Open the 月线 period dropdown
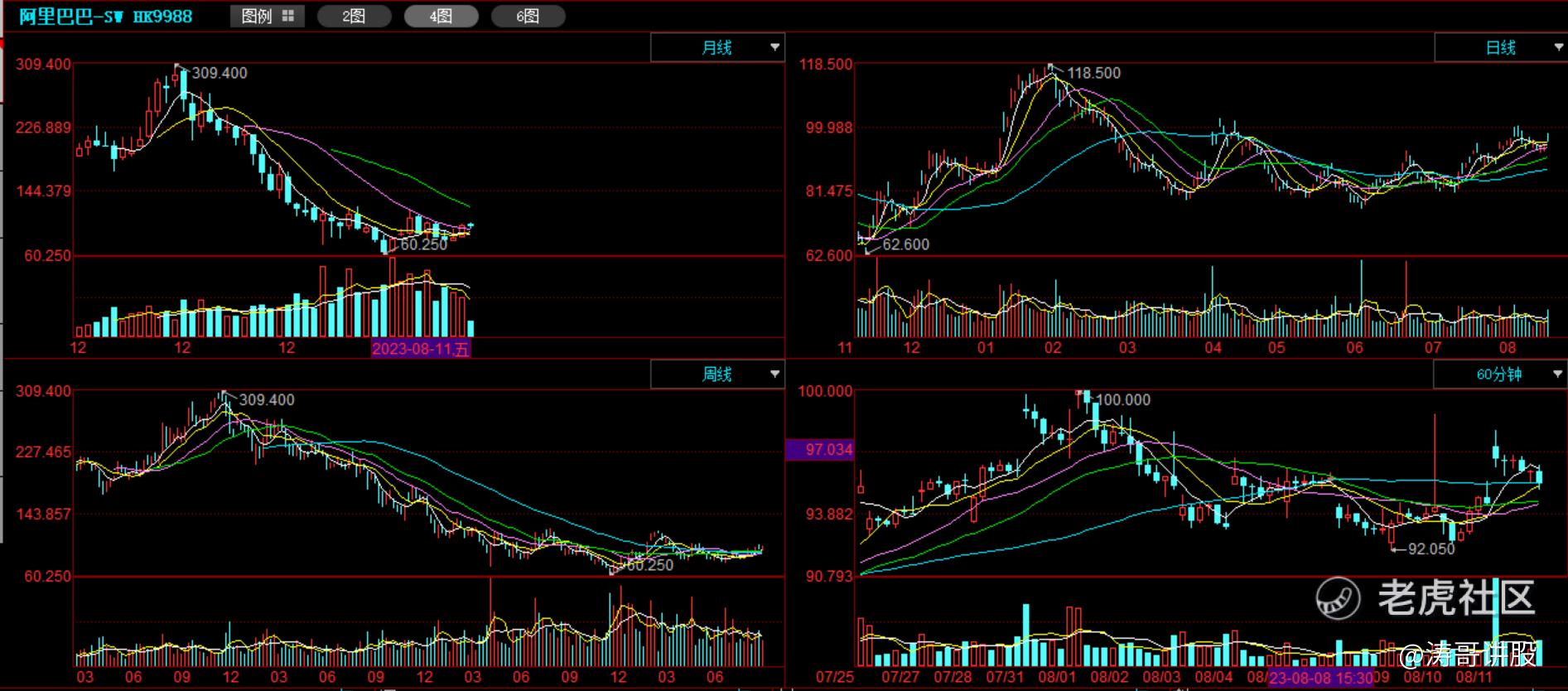 [x=717, y=48]
